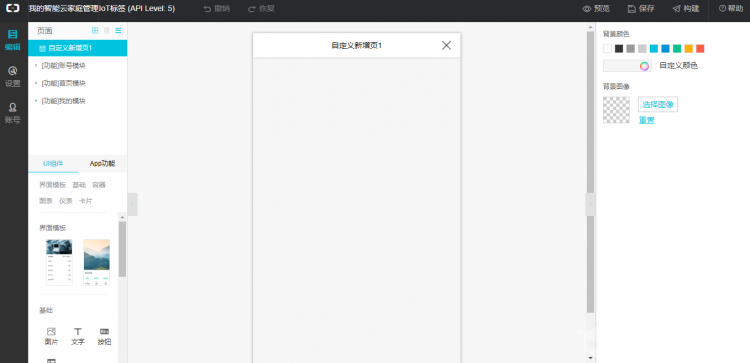750x363 pixels.
Task: Click the checkered background image preview
Action: (616, 110)
